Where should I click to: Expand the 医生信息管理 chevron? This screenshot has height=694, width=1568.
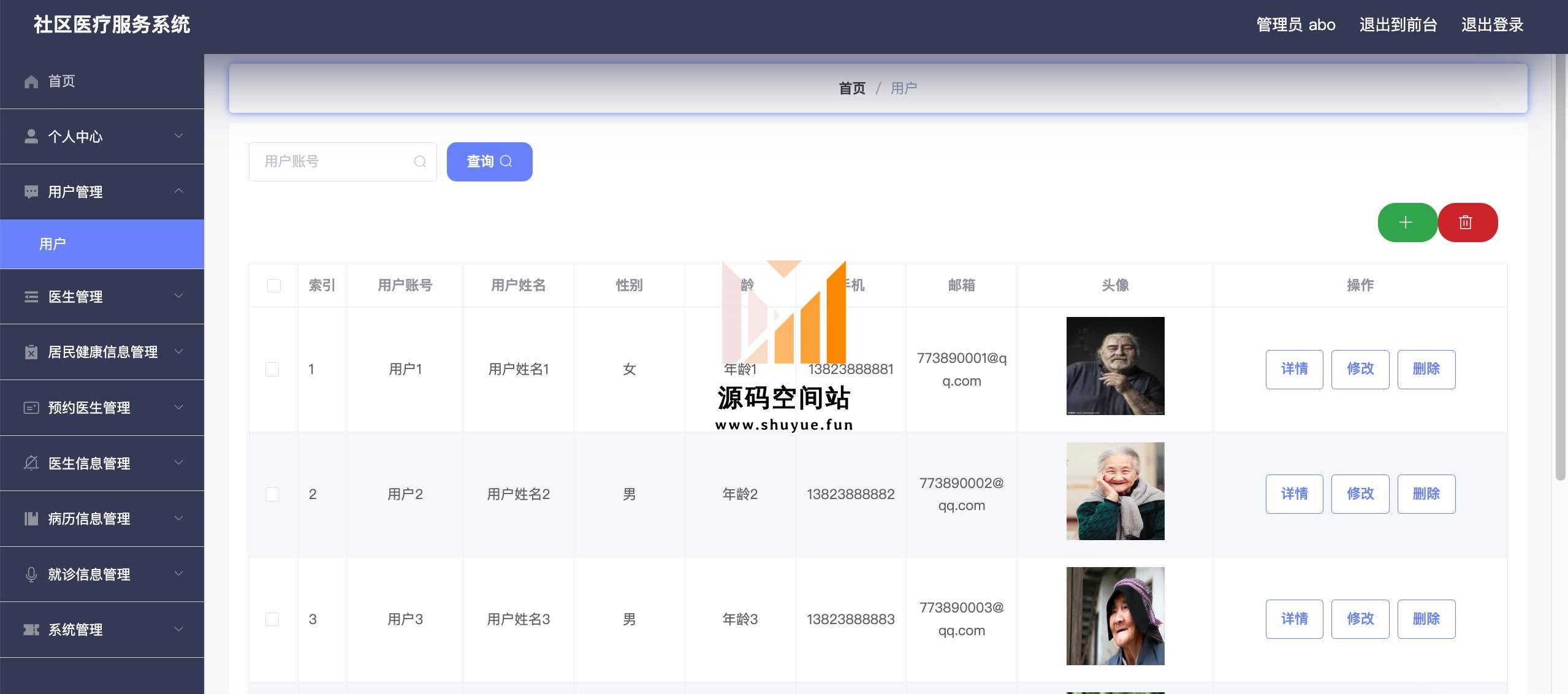[x=179, y=463]
